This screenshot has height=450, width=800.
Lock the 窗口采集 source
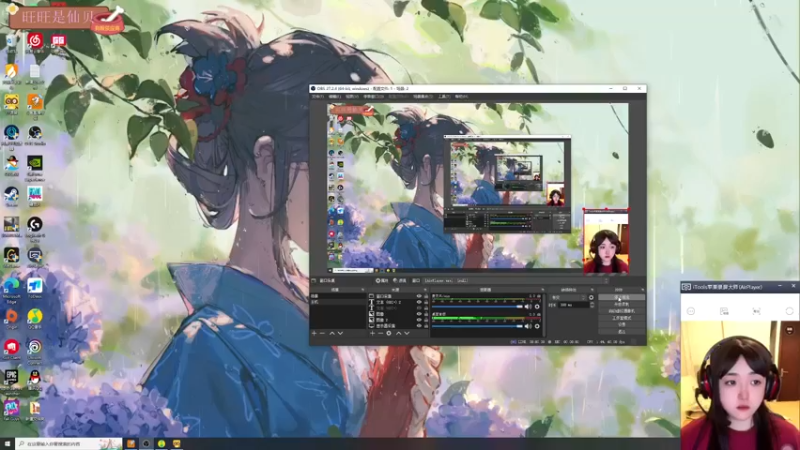(x=426, y=296)
